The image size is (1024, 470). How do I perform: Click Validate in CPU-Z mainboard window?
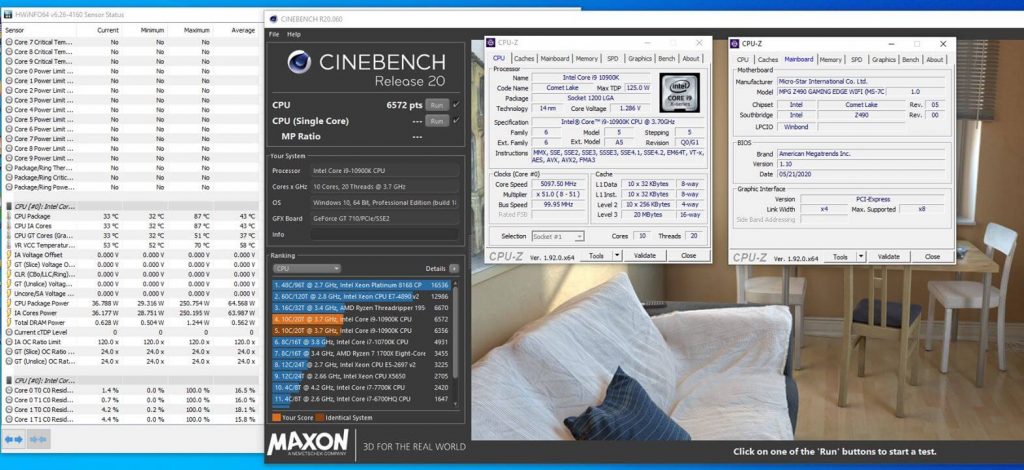[x=888, y=257]
